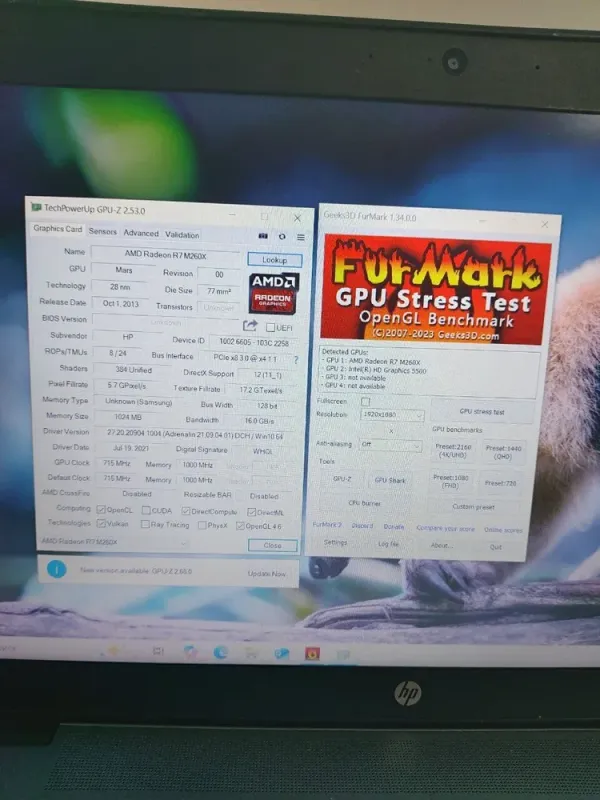The width and height of the screenshot is (600, 800).
Task: Start the GPU stress test
Action: [x=481, y=412]
